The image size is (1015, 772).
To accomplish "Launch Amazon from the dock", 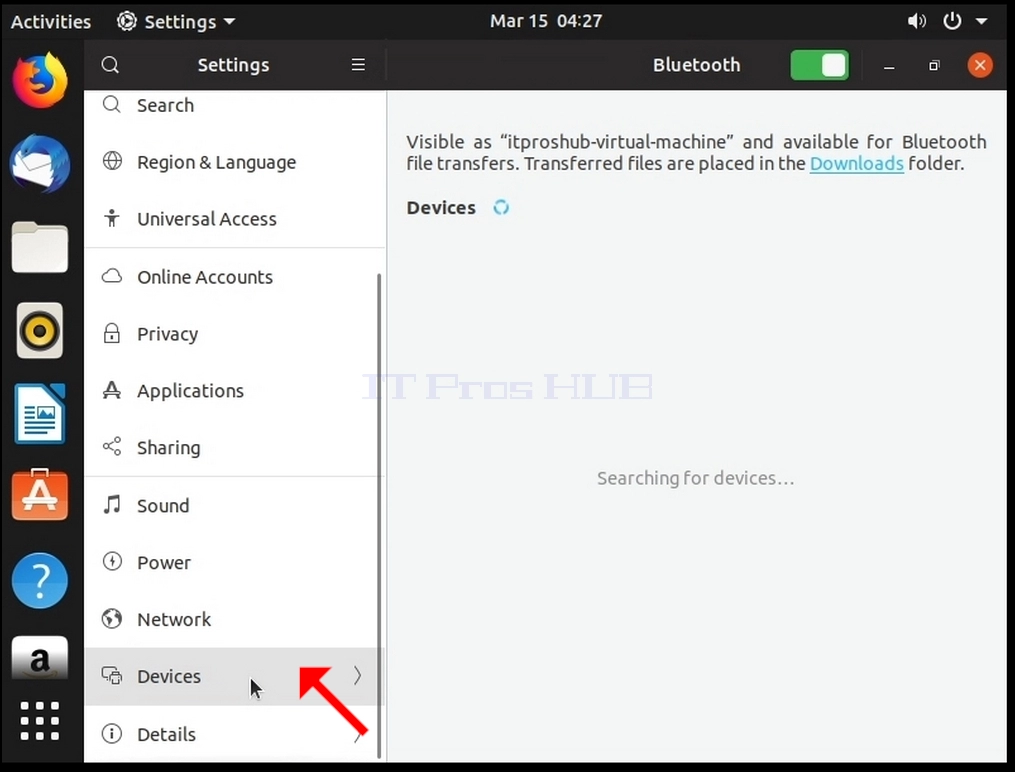I will [x=39, y=658].
